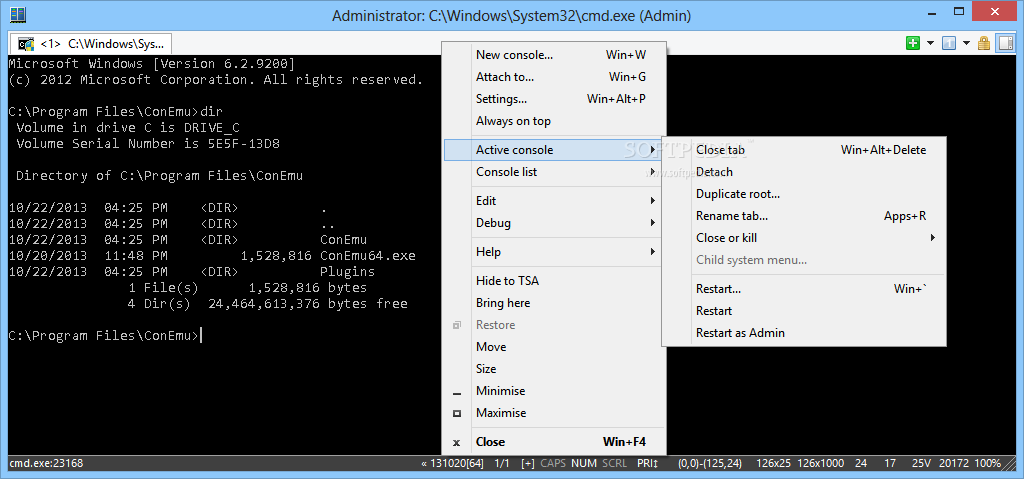1024x479 pixels.
Task: Select Move in the system menu
Action: click(554, 347)
